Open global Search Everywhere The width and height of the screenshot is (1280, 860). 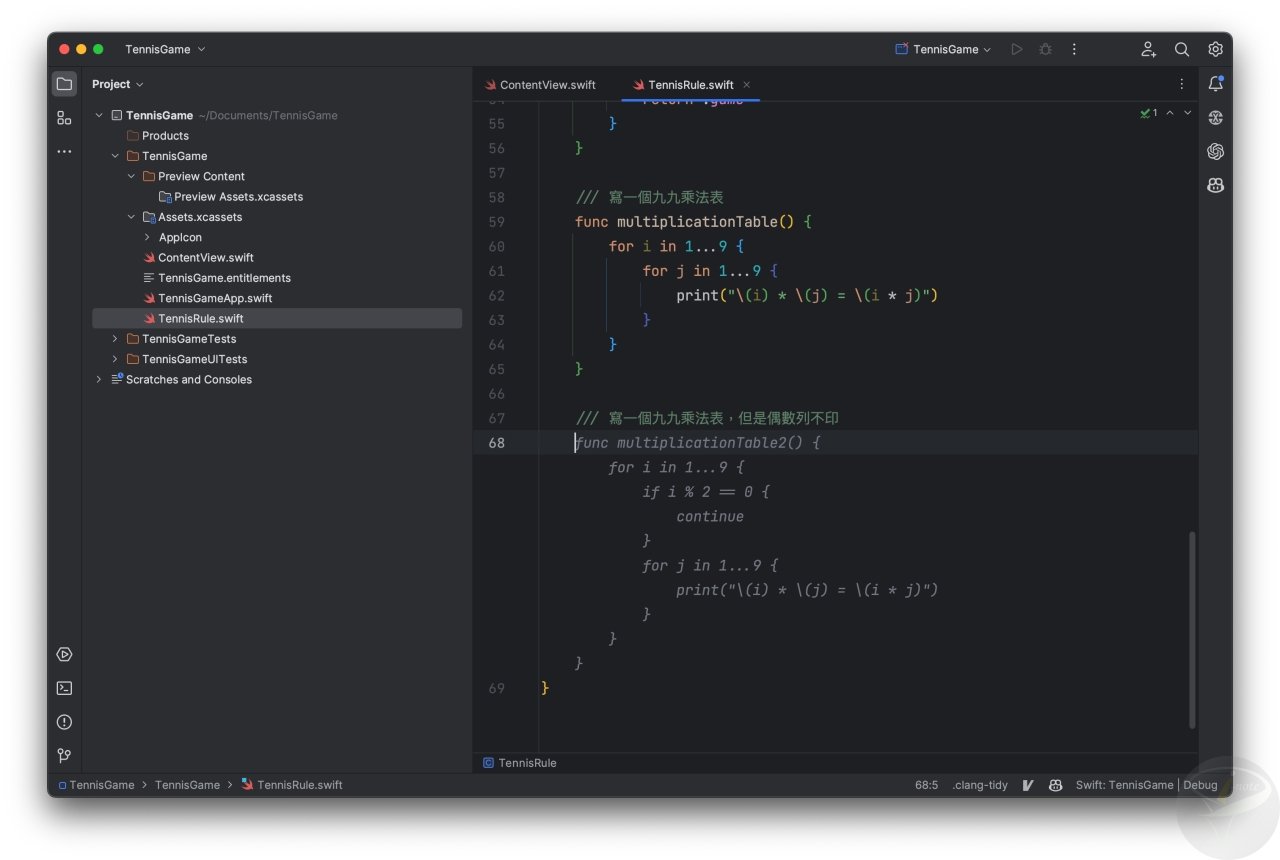tap(1181, 48)
